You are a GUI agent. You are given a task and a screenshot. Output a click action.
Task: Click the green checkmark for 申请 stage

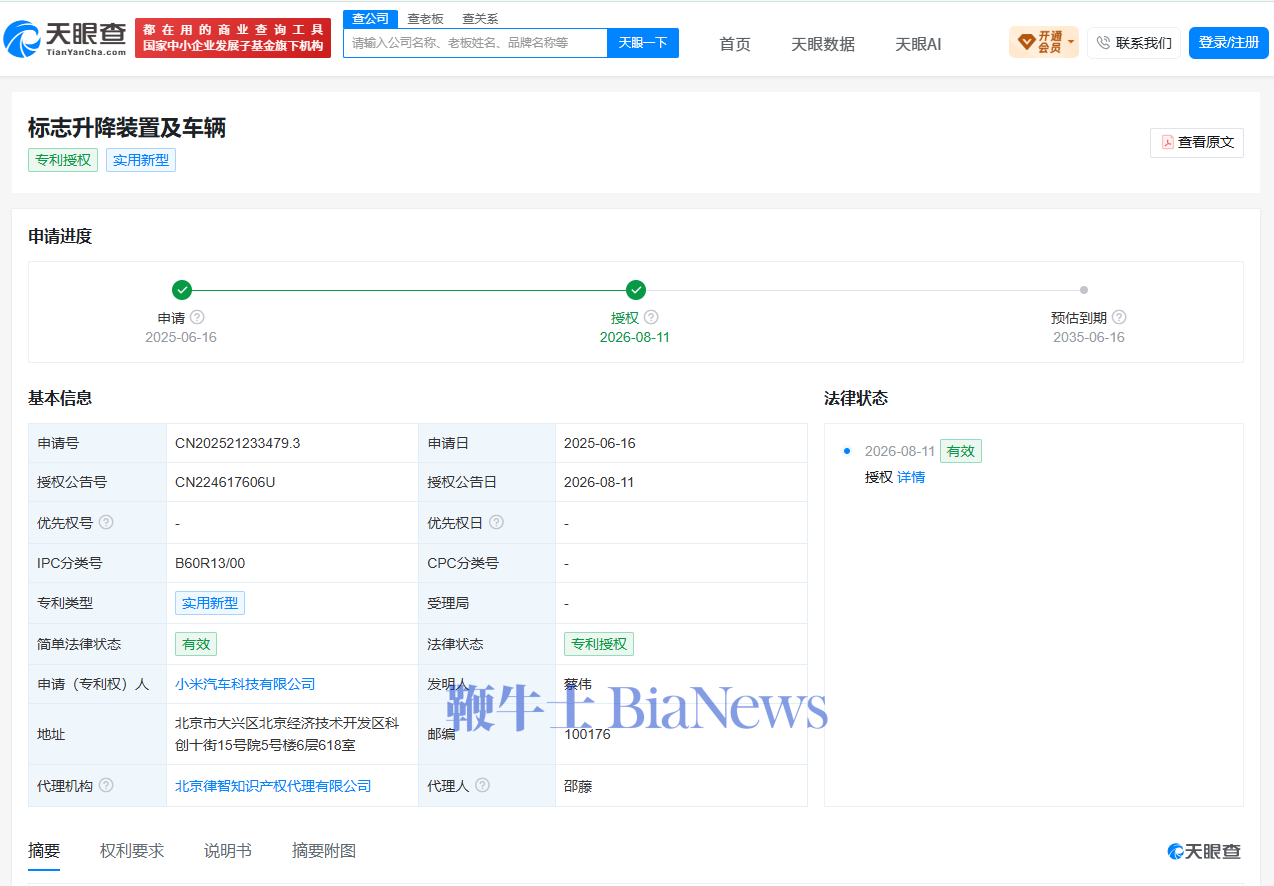[182, 290]
